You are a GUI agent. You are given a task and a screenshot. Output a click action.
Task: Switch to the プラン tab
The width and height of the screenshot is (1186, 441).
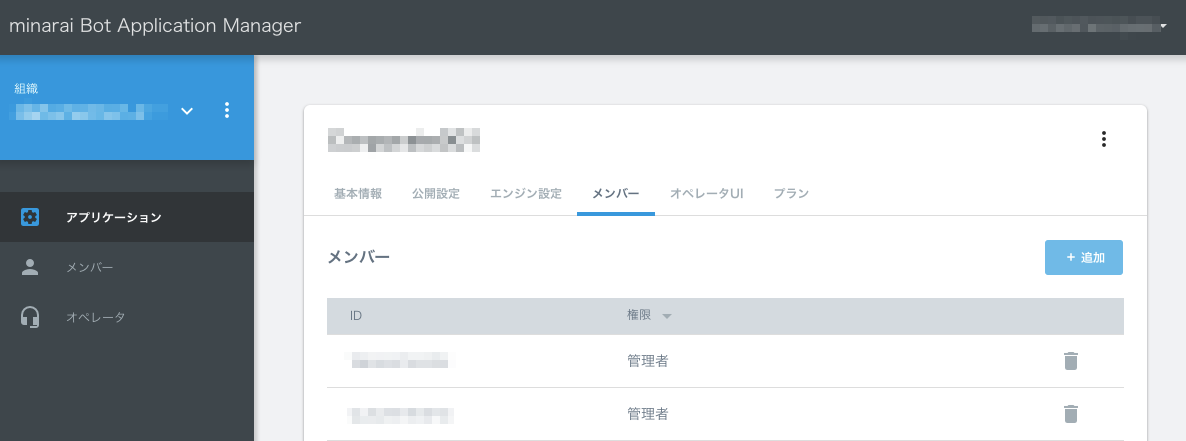pyautogui.click(x=791, y=194)
